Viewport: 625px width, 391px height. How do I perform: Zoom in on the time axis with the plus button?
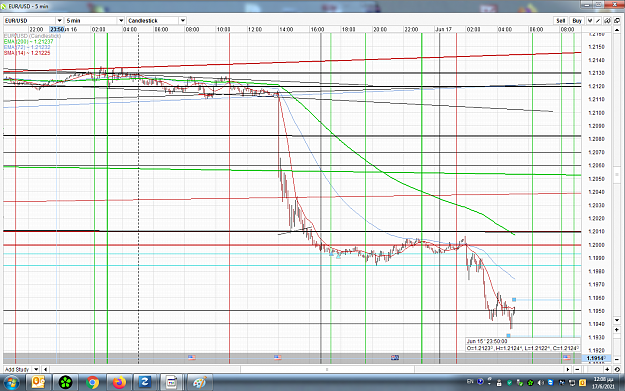click(x=607, y=369)
